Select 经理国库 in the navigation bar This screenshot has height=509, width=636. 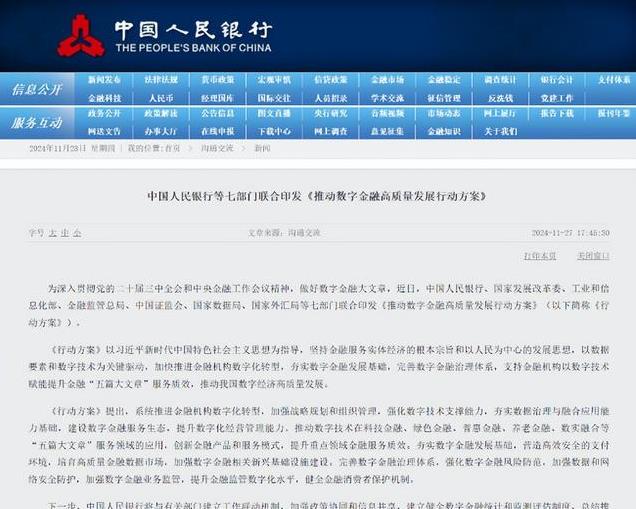pos(218,98)
